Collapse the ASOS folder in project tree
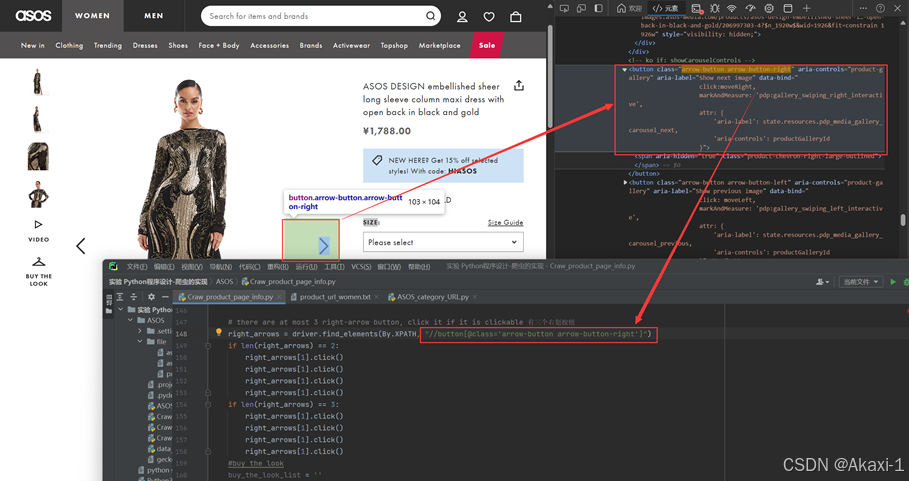Screen dimensions: 909x481 130,320
